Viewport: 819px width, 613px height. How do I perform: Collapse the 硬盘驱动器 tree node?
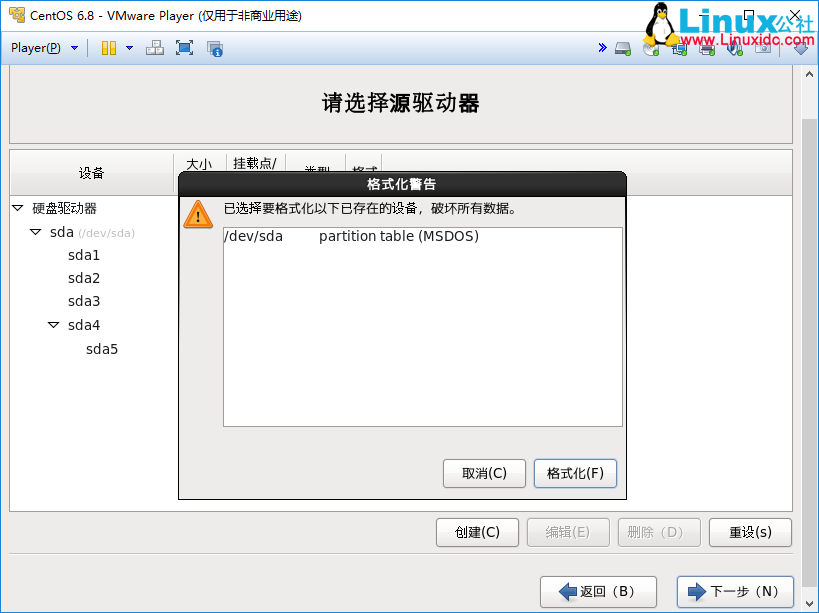pyautogui.click(x=16, y=208)
